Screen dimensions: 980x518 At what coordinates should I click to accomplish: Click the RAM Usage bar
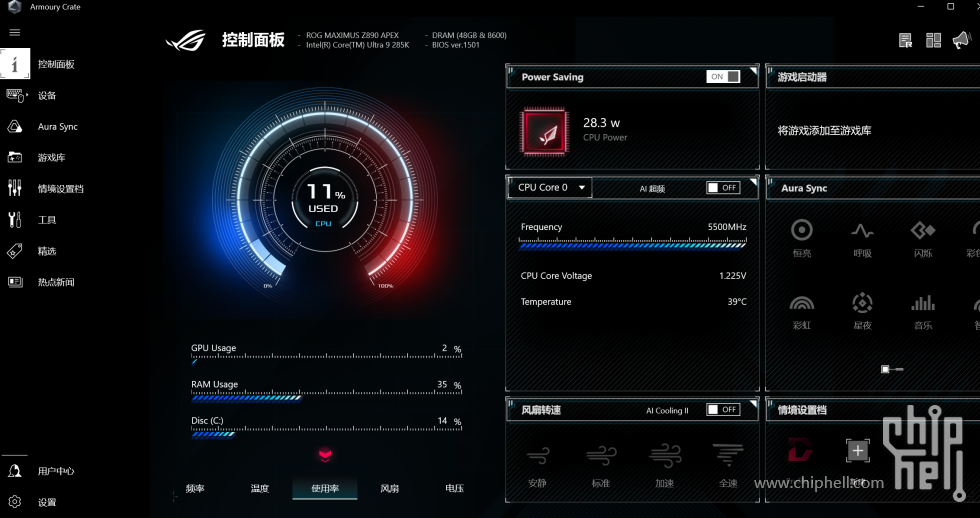[326, 397]
